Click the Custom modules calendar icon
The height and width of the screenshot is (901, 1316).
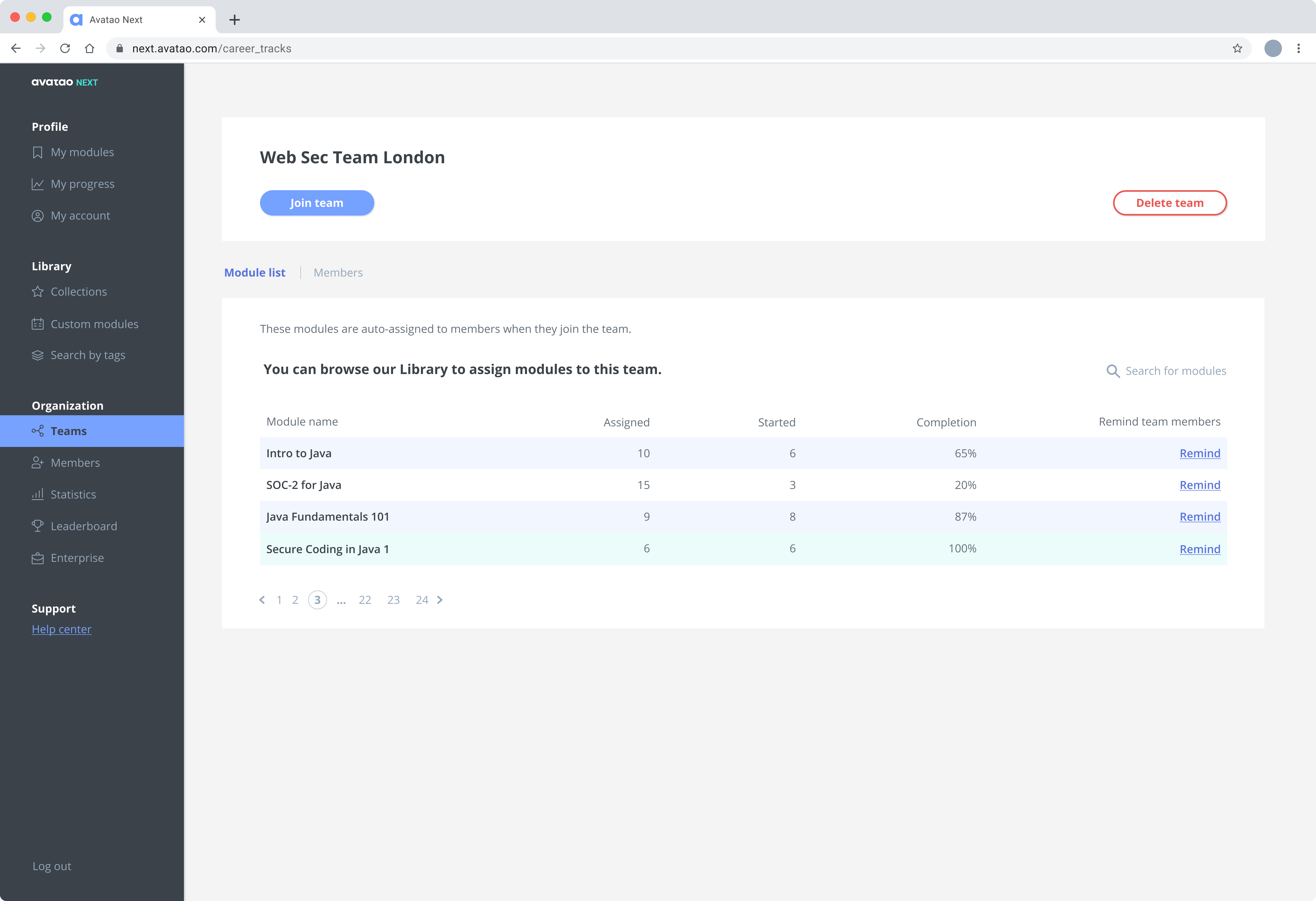pyautogui.click(x=37, y=324)
